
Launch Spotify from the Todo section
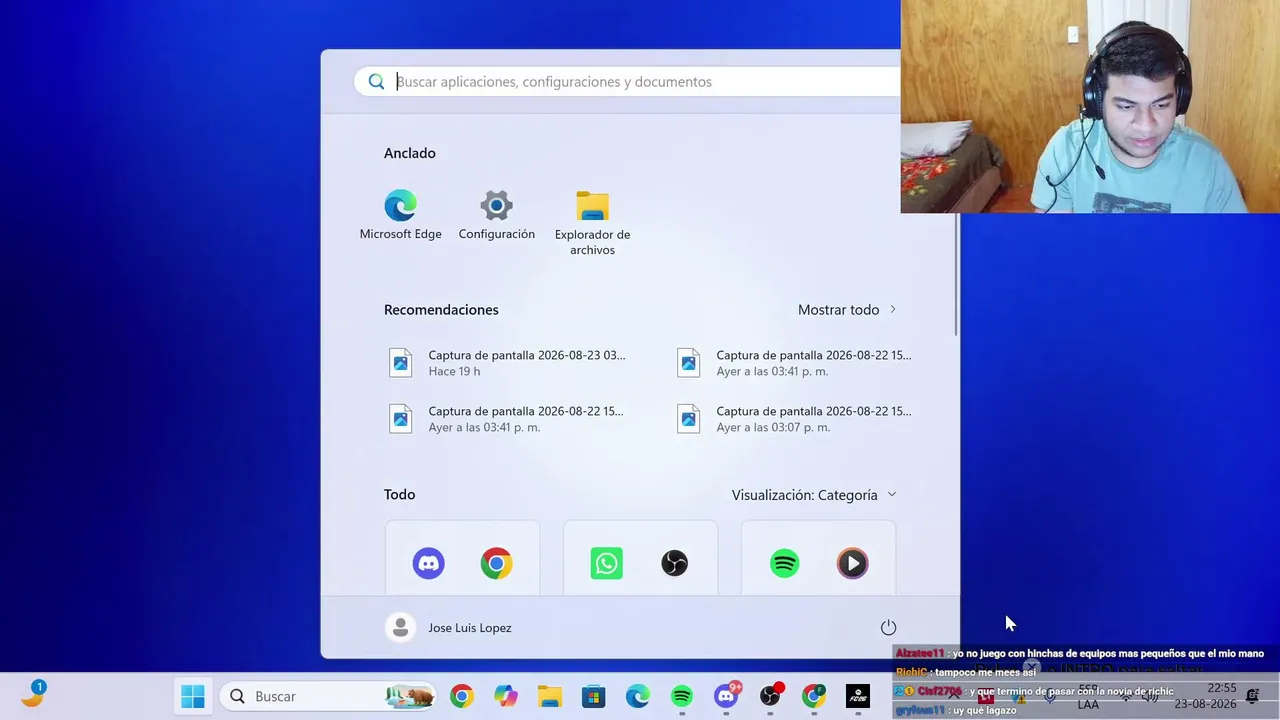pyautogui.click(x=784, y=563)
